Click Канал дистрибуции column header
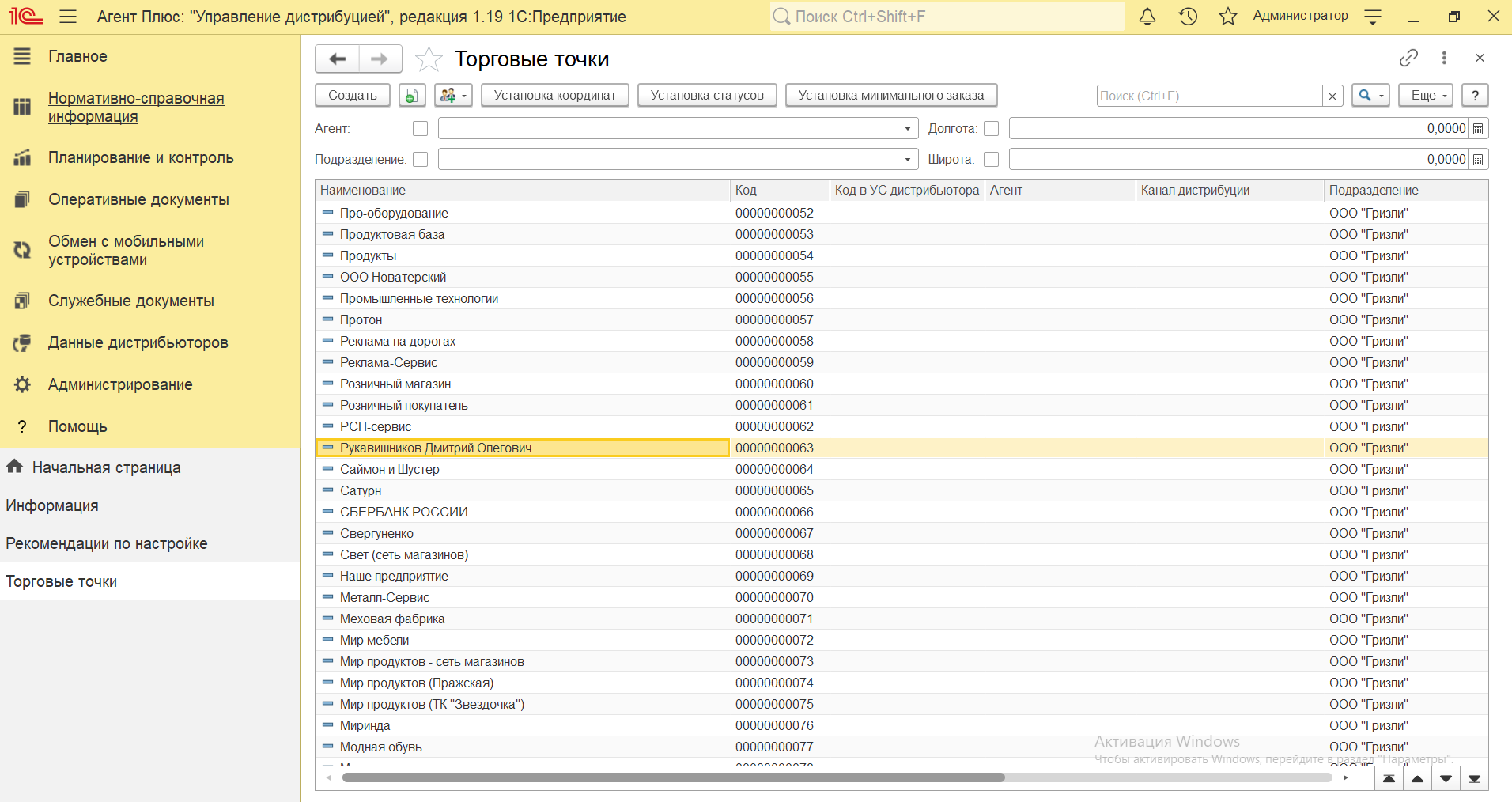This screenshot has width=1512, height=802. pos(1230,191)
